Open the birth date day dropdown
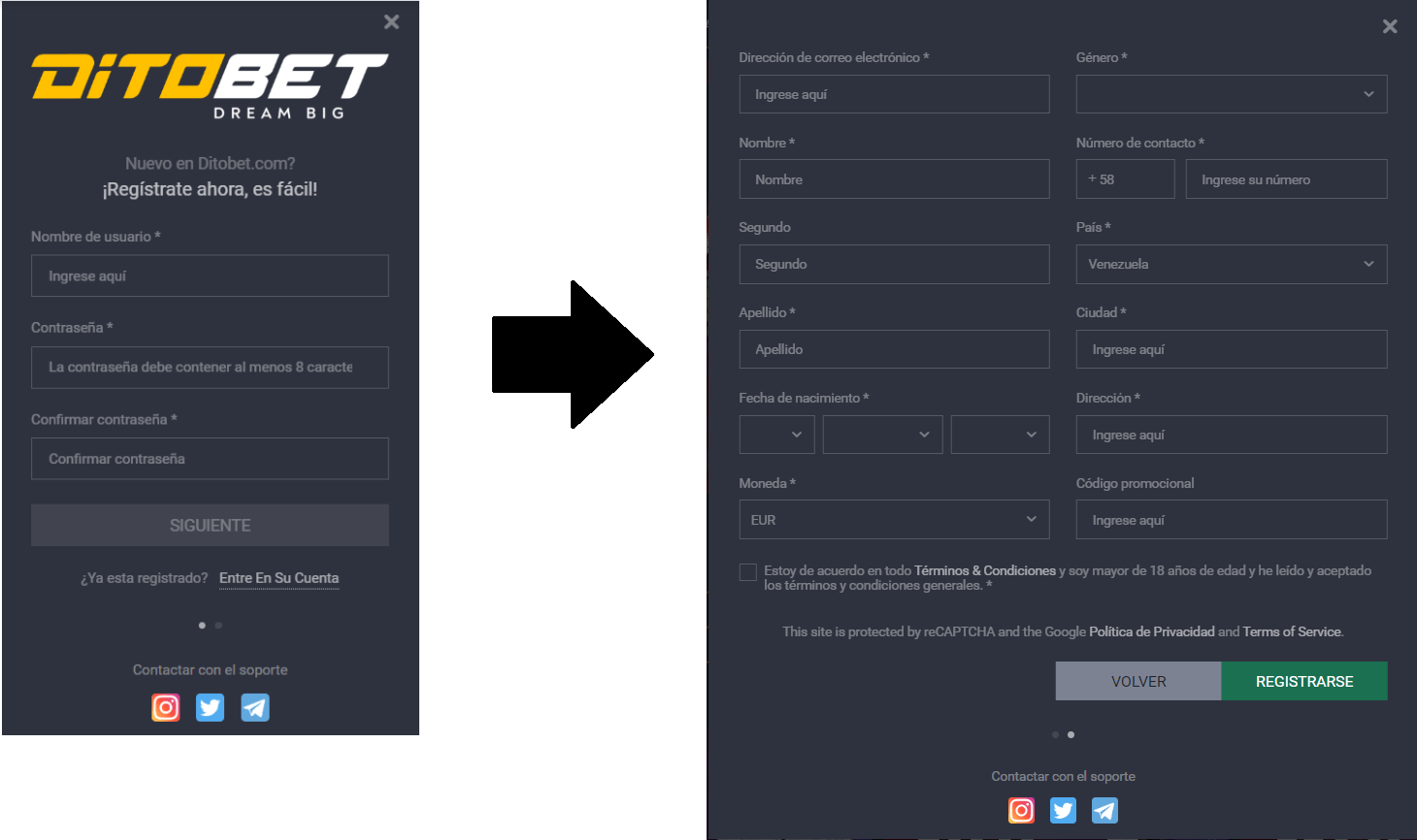 click(x=777, y=435)
